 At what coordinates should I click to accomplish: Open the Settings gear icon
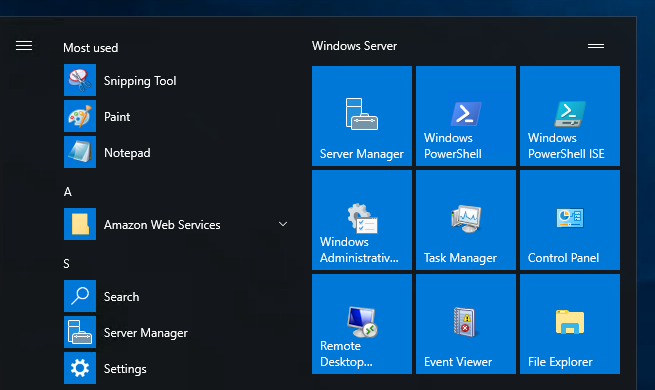pyautogui.click(x=80, y=368)
